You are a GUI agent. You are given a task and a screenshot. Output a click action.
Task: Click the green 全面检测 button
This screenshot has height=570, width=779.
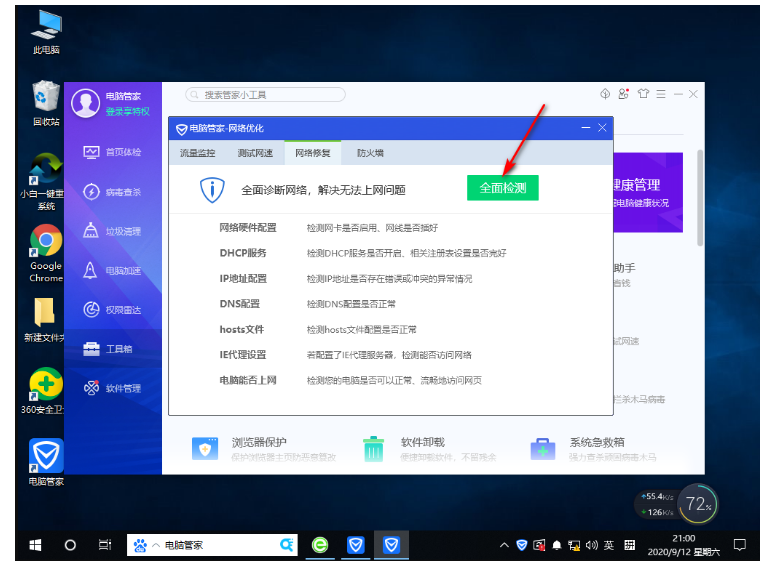(502, 188)
